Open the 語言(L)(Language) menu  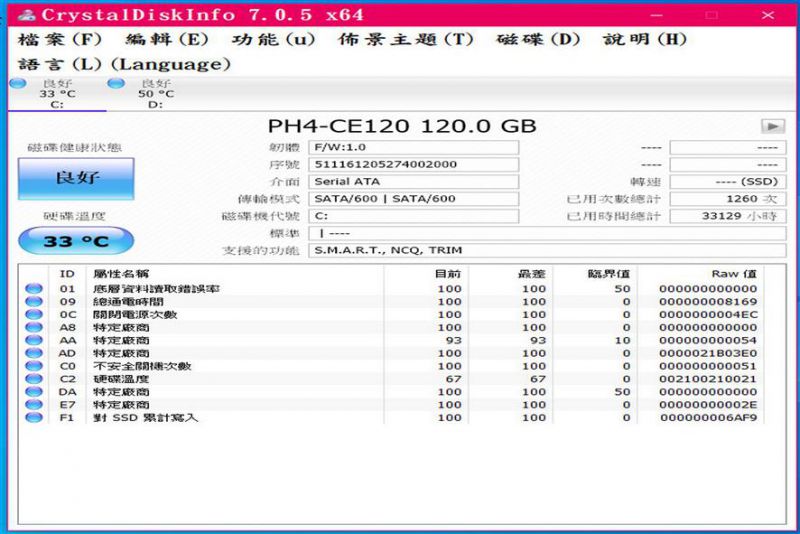[x=124, y=64]
